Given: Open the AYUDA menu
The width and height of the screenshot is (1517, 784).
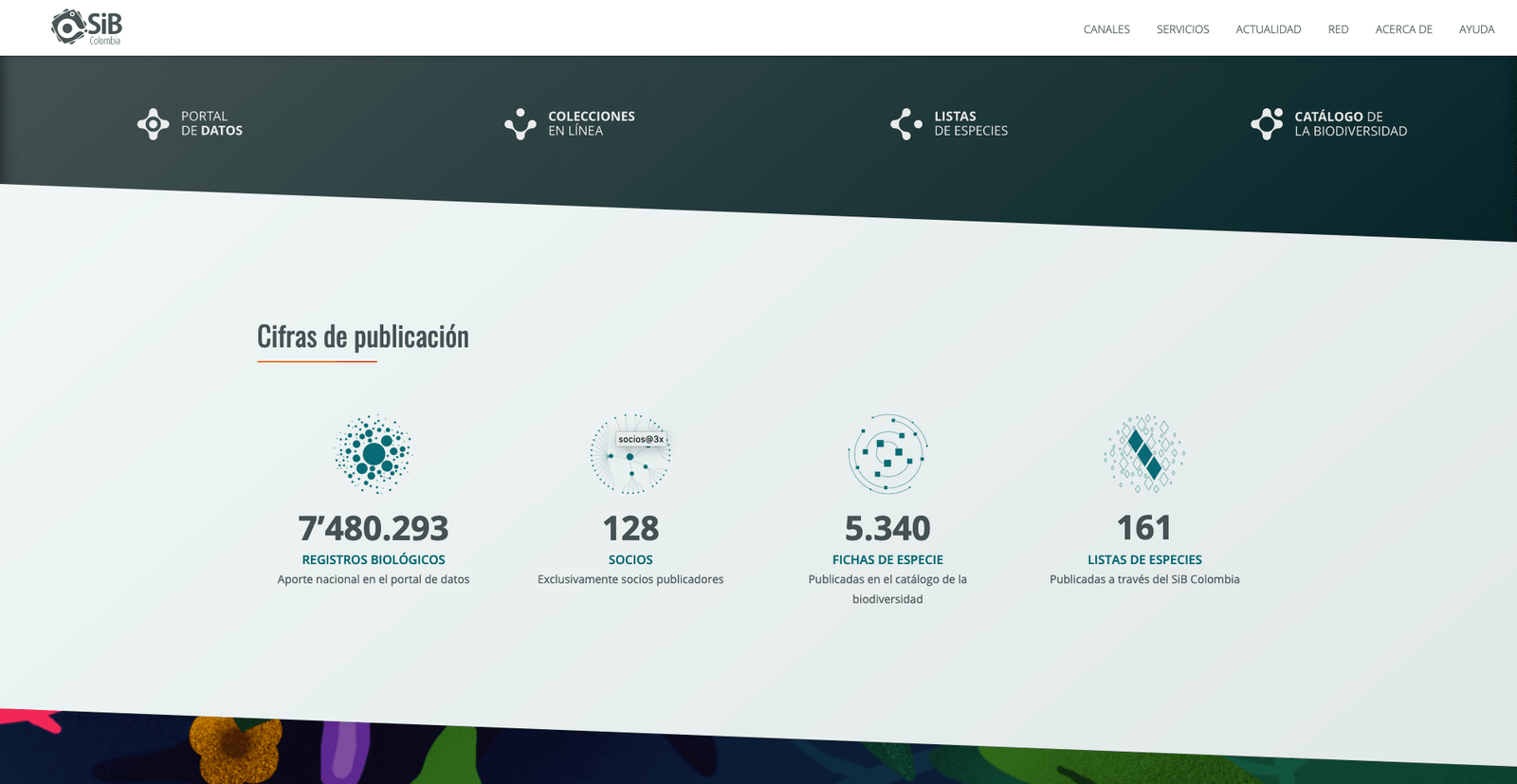Looking at the screenshot, I should (1476, 29).
